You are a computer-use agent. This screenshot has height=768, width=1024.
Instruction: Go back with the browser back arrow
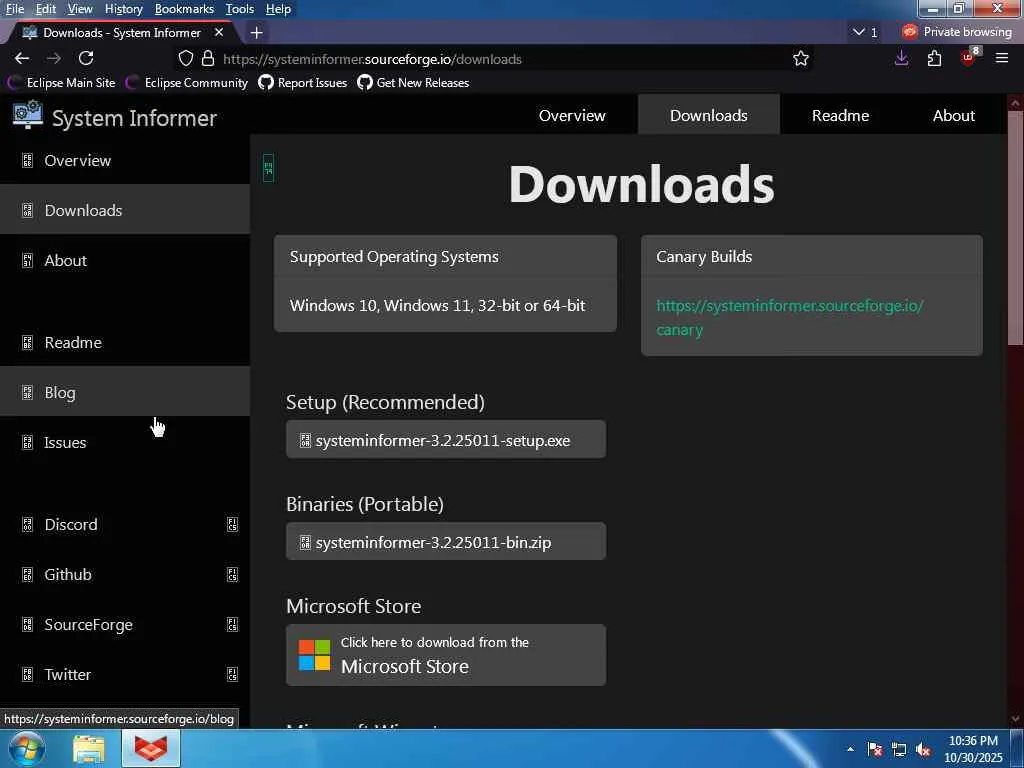click(22, 58)
